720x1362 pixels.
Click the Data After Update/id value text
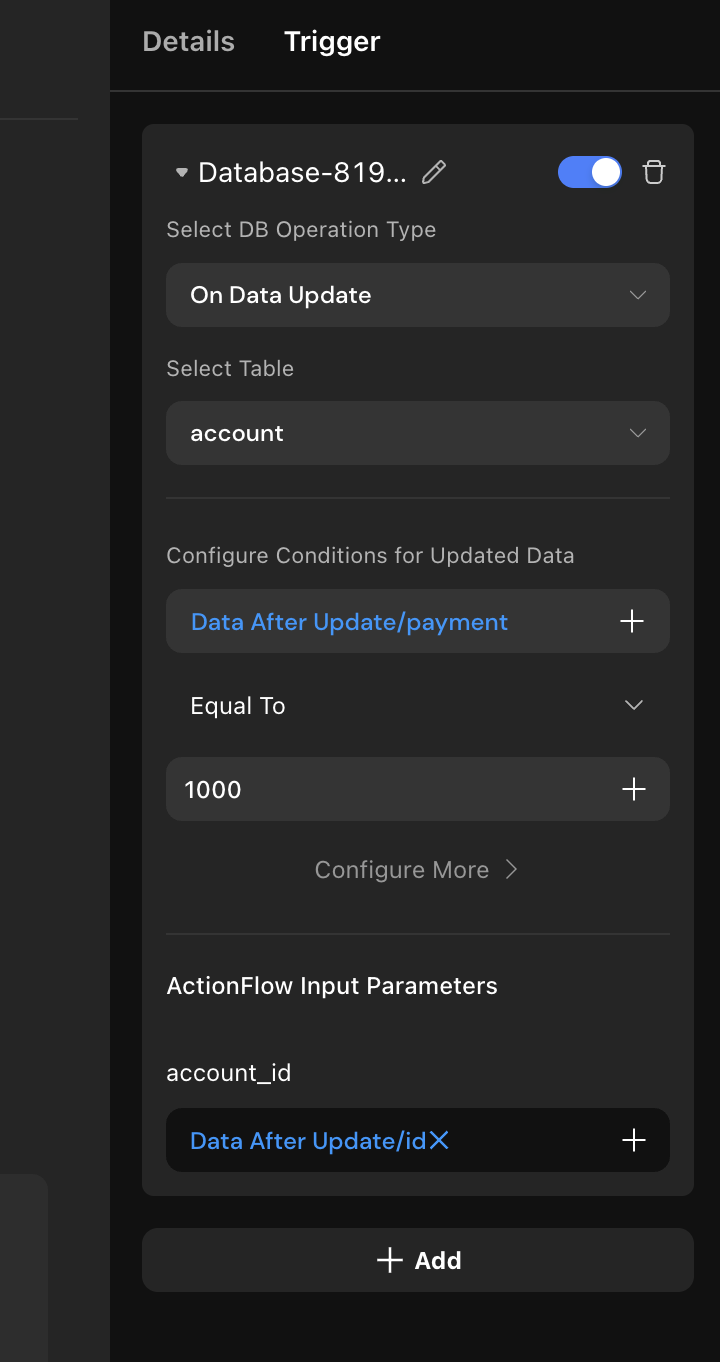coord(308,1141)
